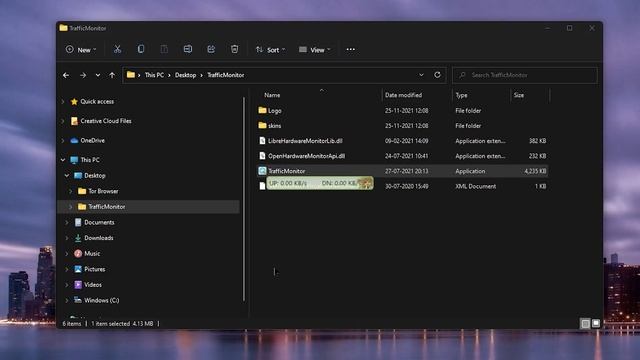Select the LibreHardwareMonitorLib.dll file name

coord(305,140)
